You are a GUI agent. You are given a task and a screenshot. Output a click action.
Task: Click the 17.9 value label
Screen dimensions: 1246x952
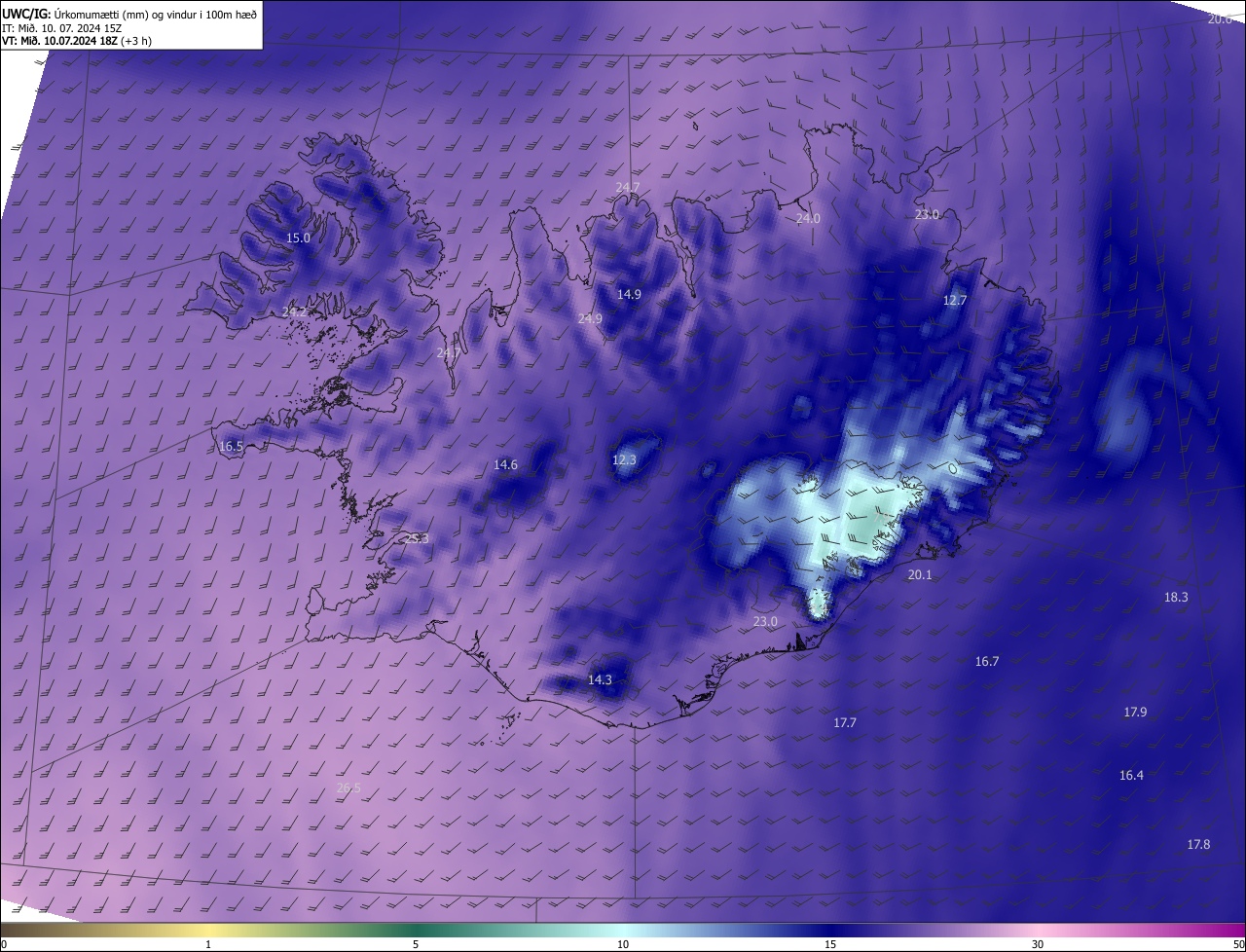(x=1135, y=712)
